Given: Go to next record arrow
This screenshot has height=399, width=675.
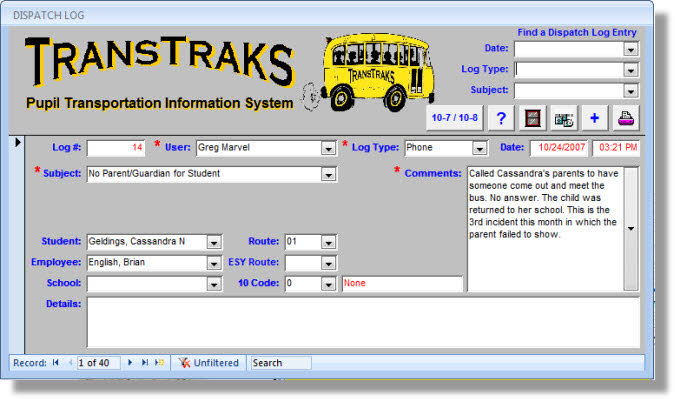Looking at the screenshot, I should (130, 363).
